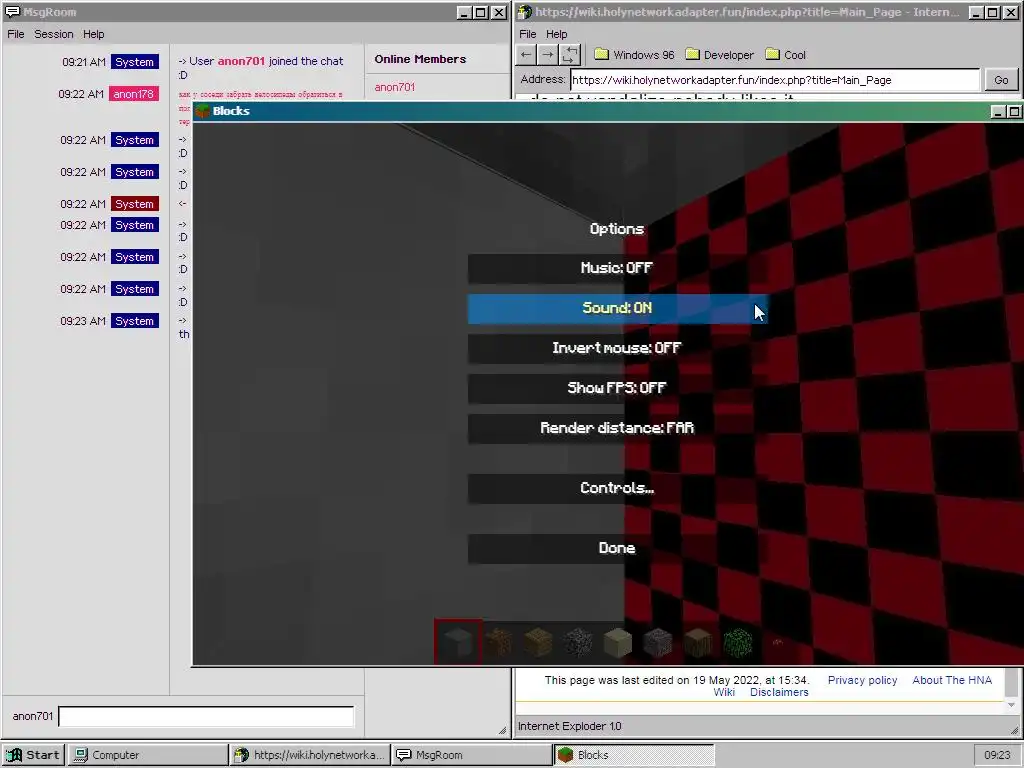The height and width of the screenshot is (768, 1024).
Task: Select the dark cobblestone block in hotbar
Action: 578,642
